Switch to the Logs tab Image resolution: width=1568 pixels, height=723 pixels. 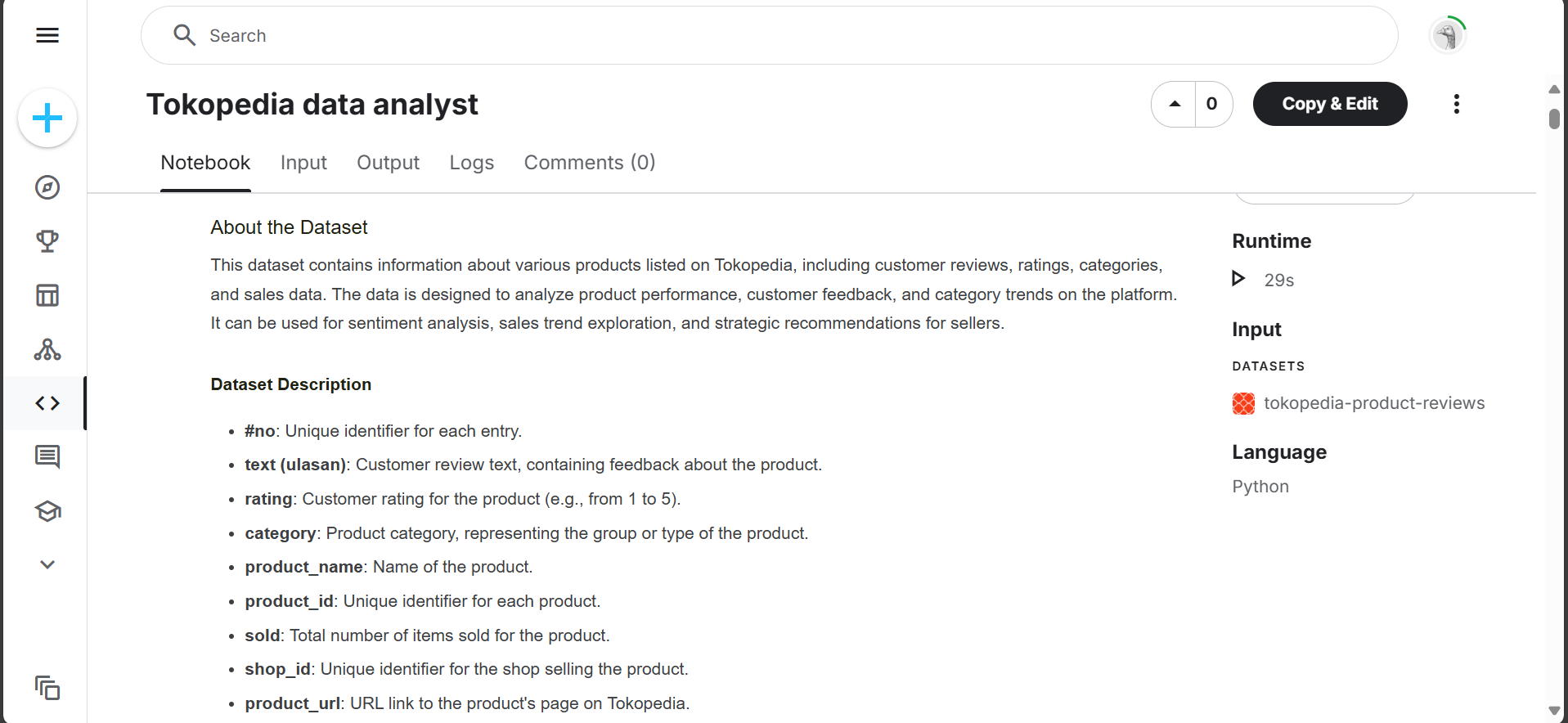pyautogui.click(x=472, y=163)
